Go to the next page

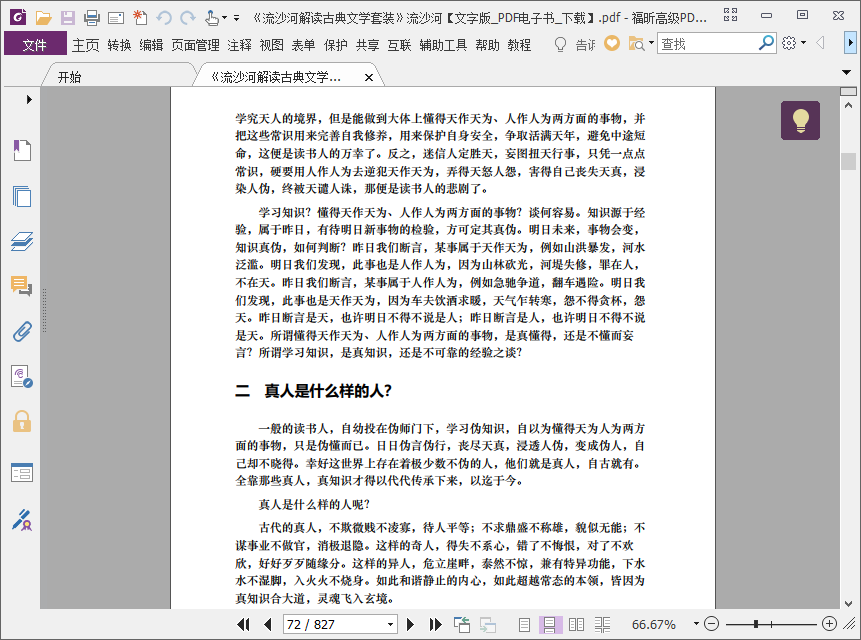point(410,624)
